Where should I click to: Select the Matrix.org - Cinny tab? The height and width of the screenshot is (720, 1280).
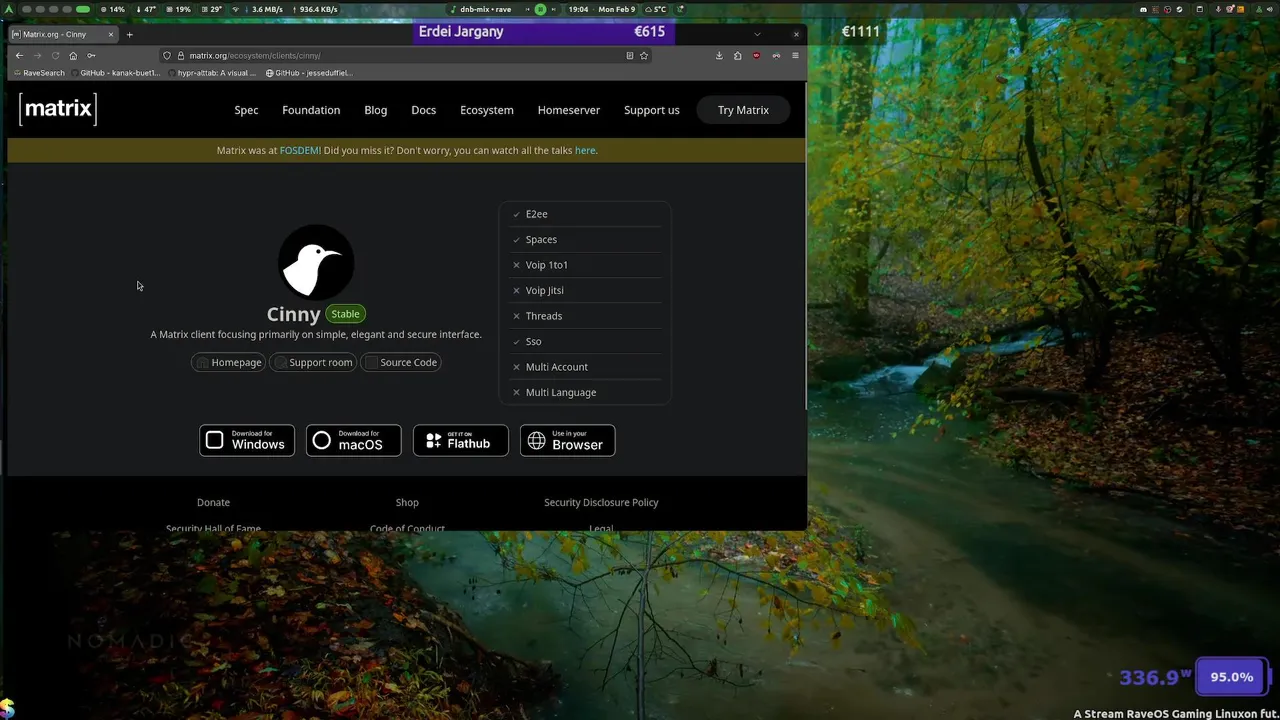(64, 34)
